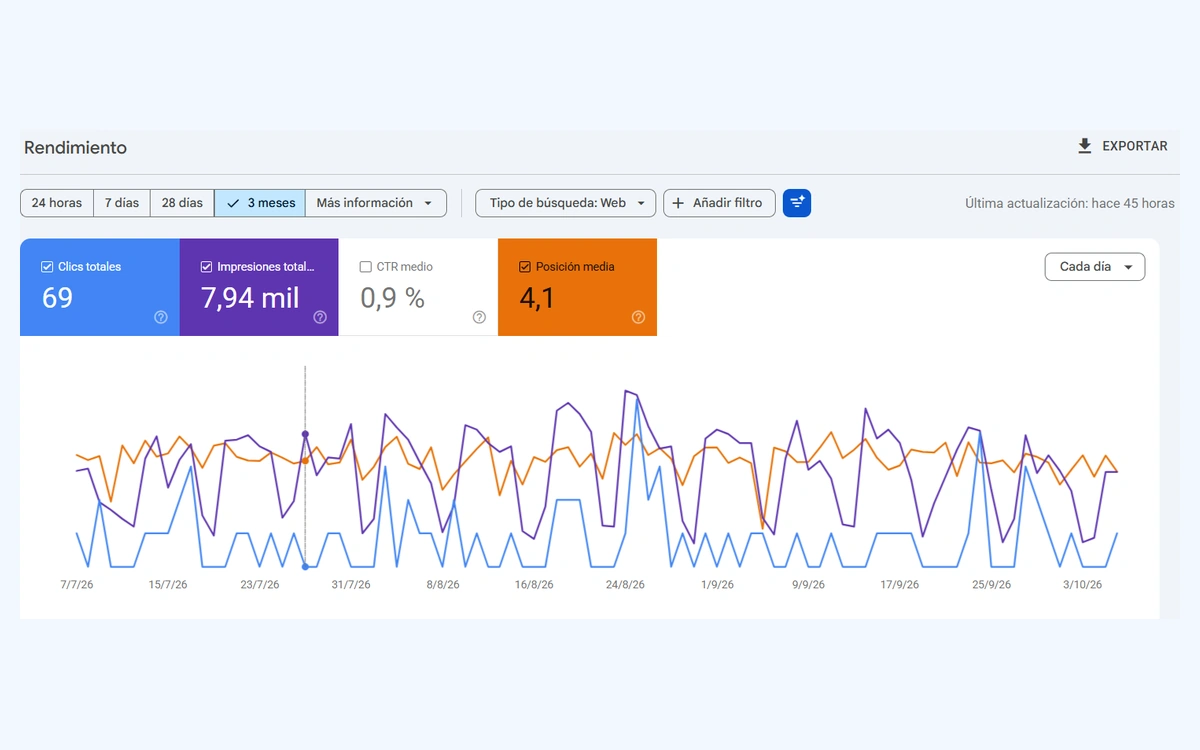Click the EXPORTAR button
The height and width of the screenshot is (750, 1200).
coord(1122,146)
